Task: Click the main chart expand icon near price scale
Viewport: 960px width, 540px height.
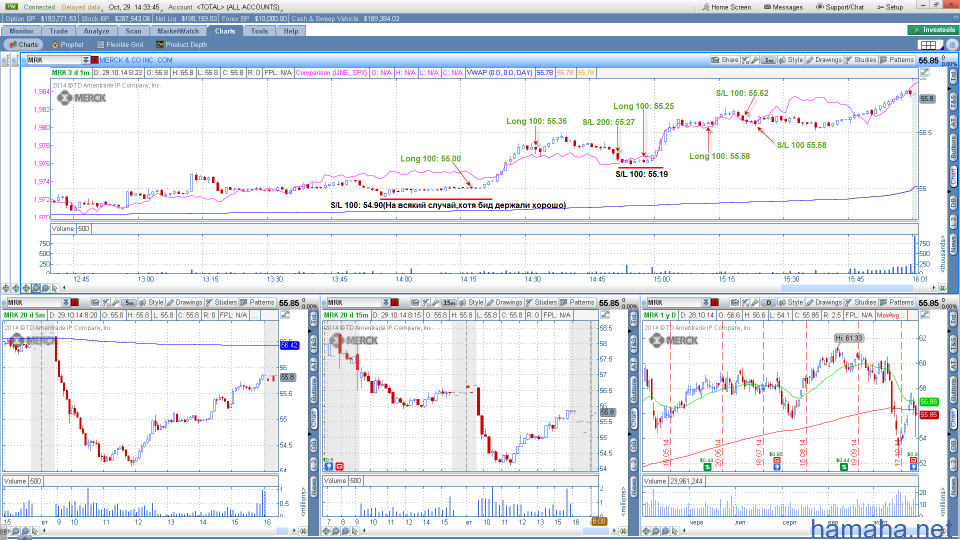Action: pos(925,73)
